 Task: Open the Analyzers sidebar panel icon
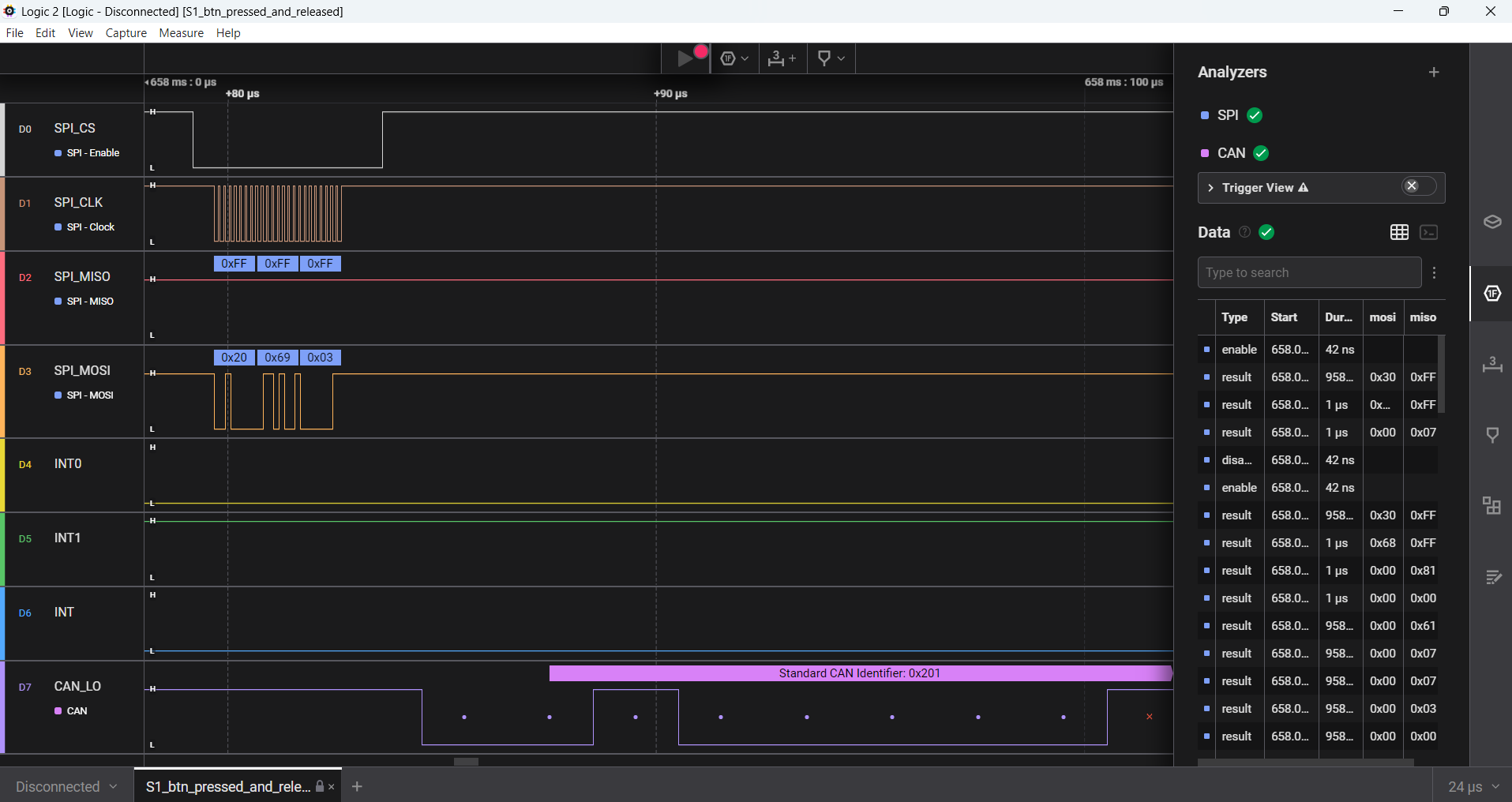(1491, 293)
